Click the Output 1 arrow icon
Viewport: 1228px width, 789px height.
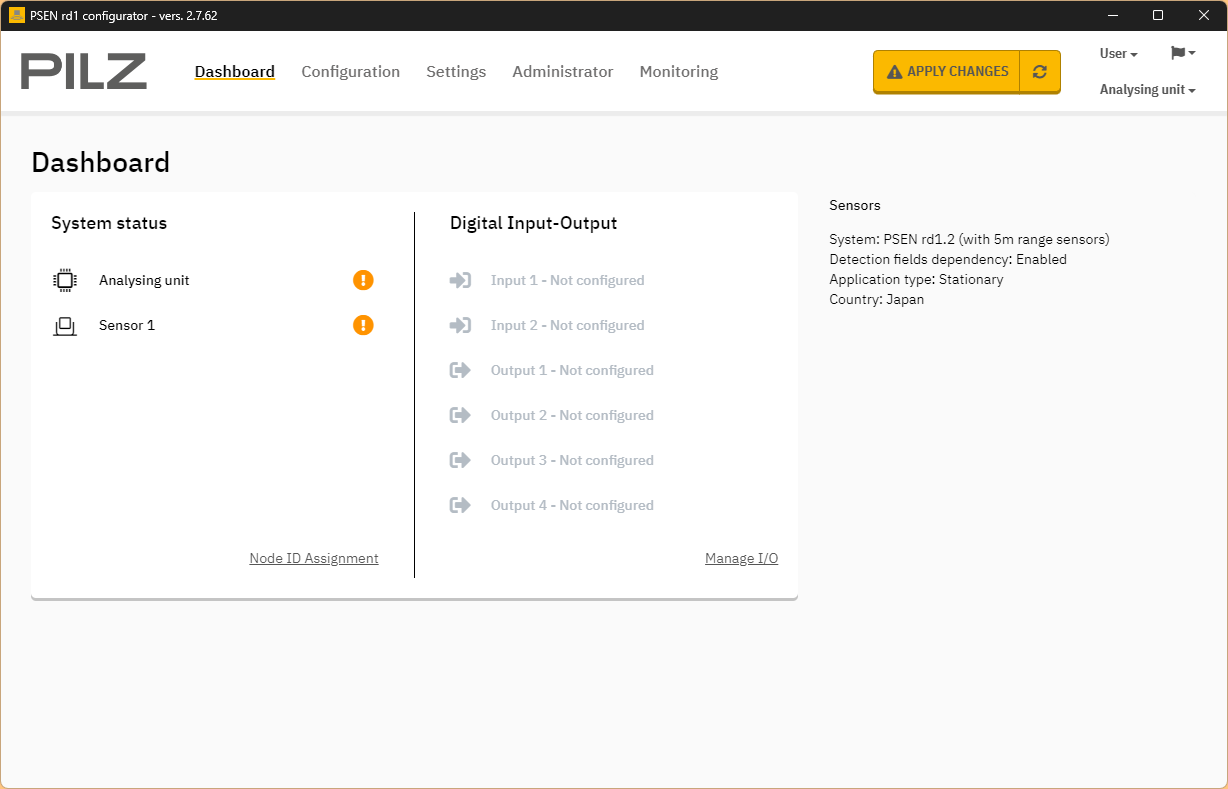460,371
